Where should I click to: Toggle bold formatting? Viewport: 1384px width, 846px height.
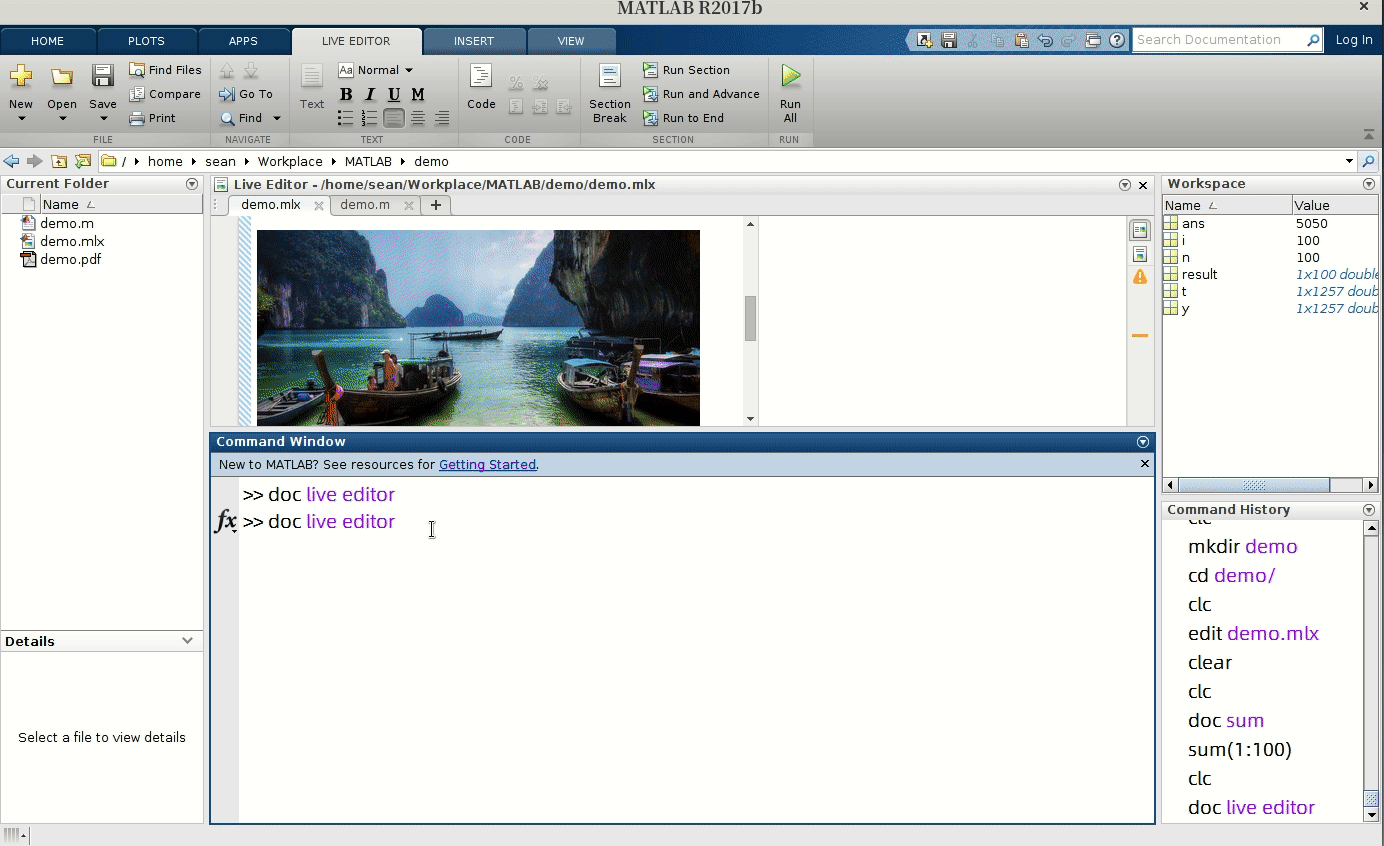346,94
